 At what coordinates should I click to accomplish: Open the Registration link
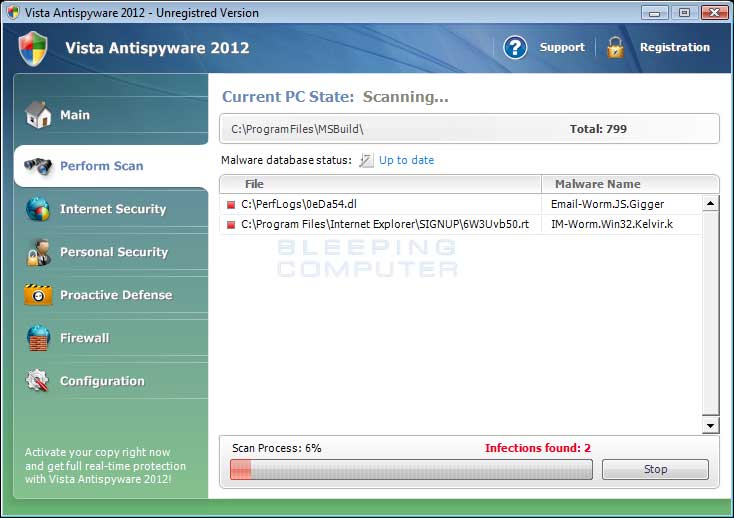(x=675, y=47)
